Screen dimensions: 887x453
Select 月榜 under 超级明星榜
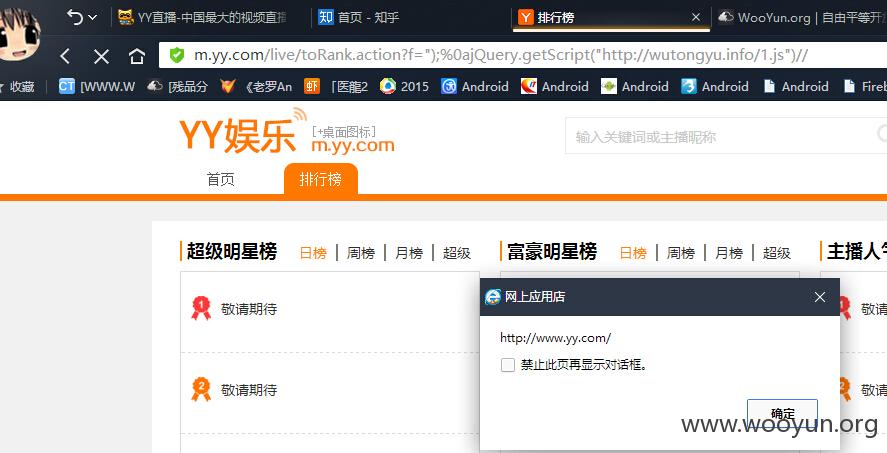coord(409,253)
